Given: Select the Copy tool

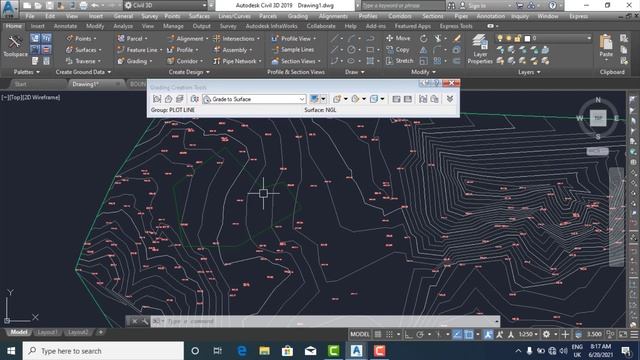Looking at the screenshot, I should click(398, 49).
